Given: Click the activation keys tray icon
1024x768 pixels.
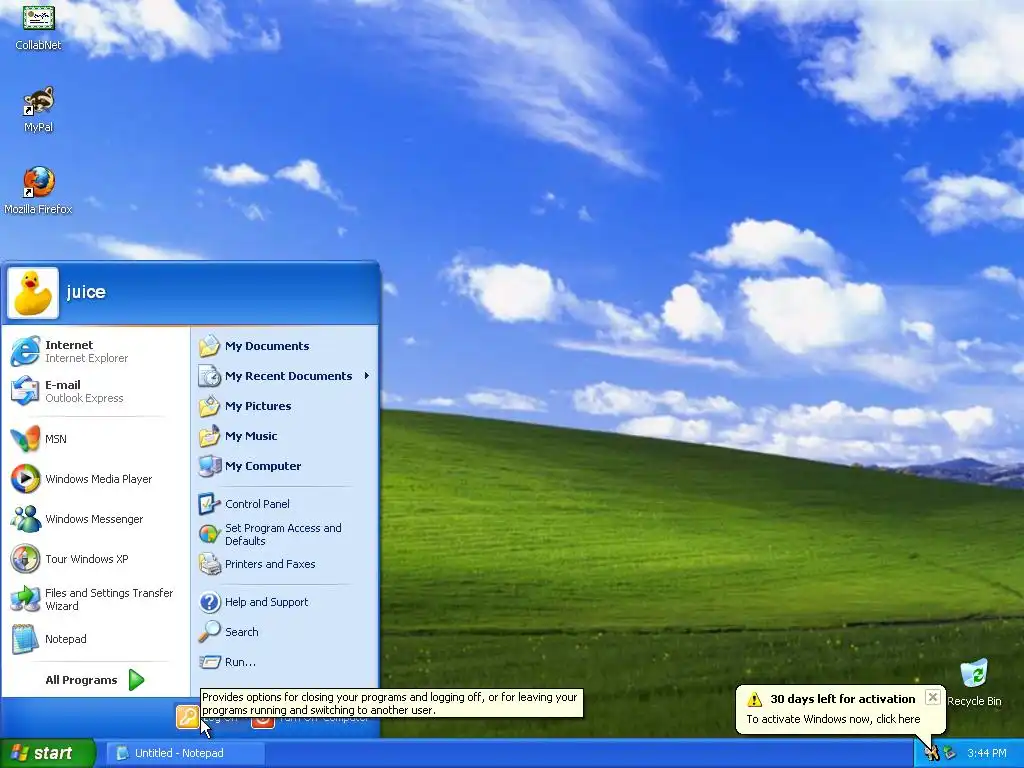Looking at the screenshot, I should [931, 754].
